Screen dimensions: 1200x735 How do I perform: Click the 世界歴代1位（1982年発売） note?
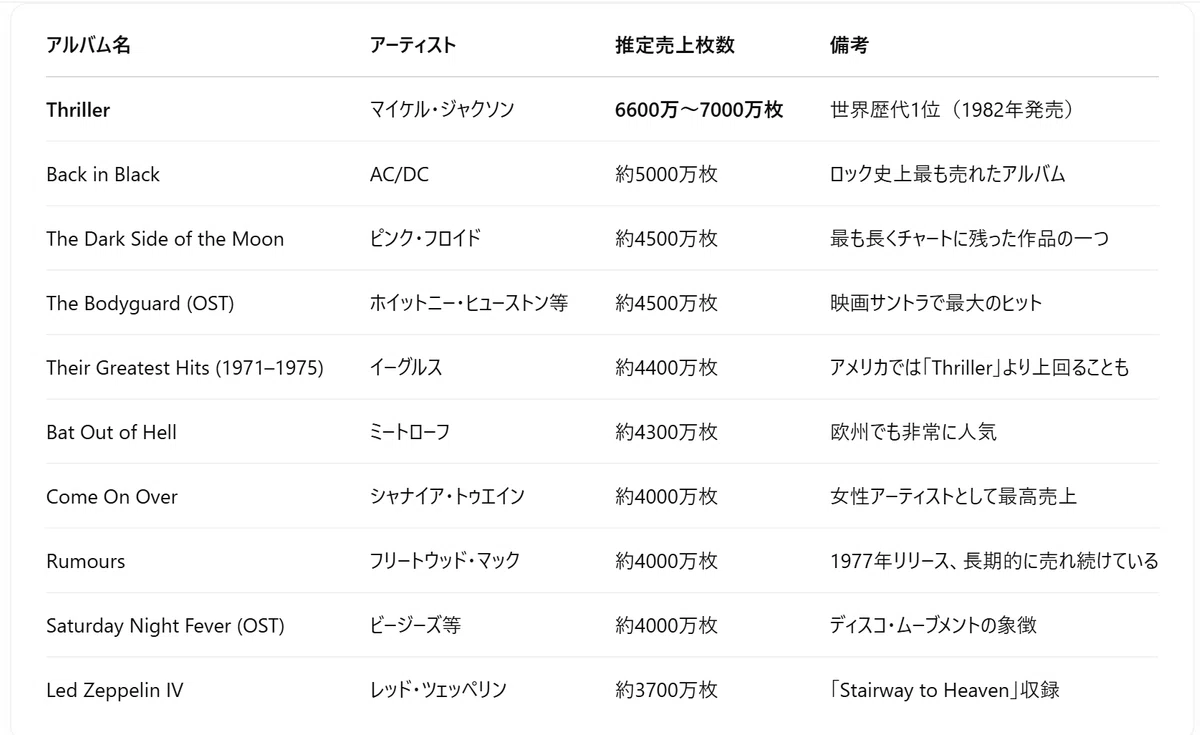[953, 110]
